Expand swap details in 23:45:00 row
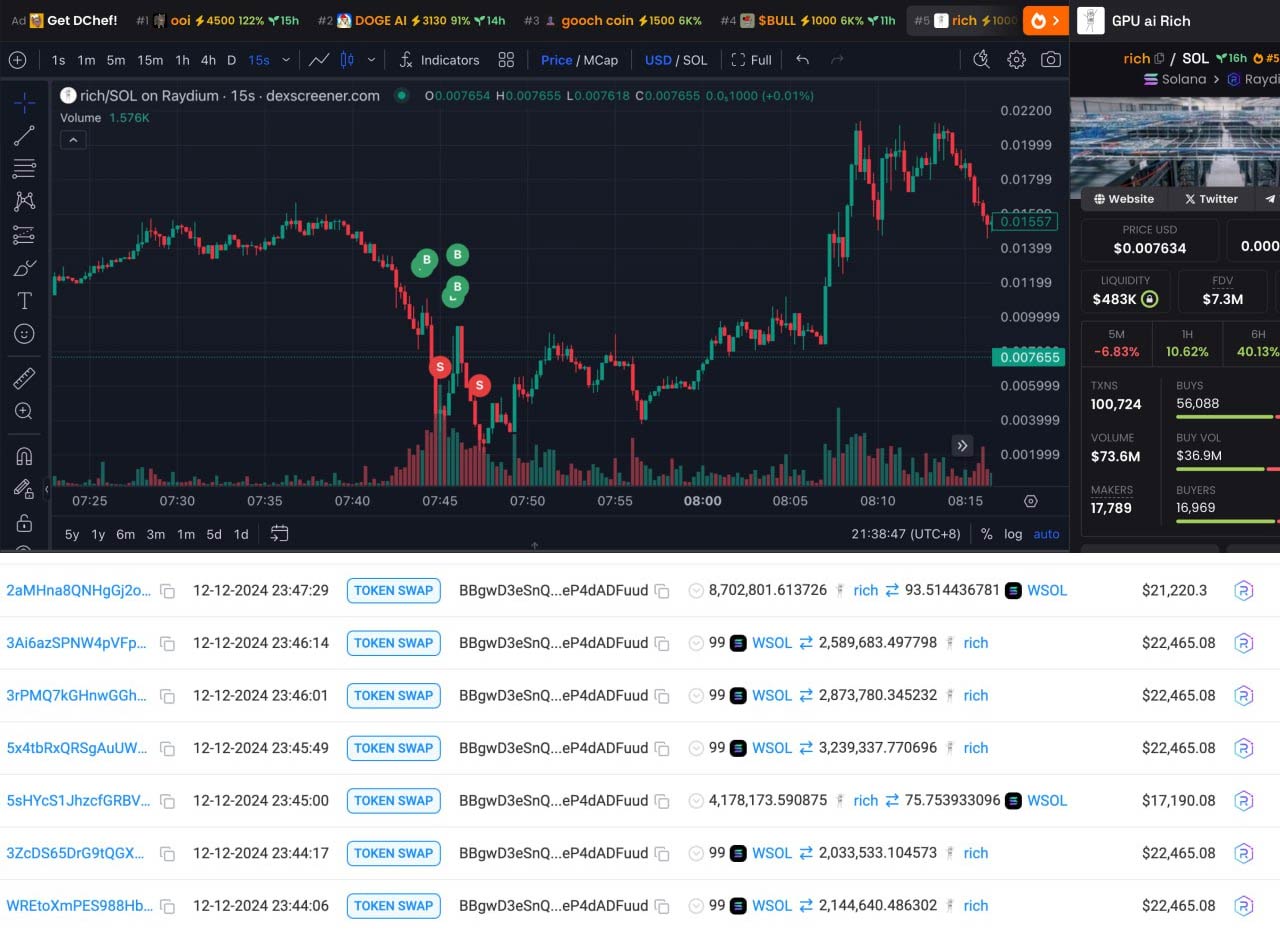 pos(696,800)
